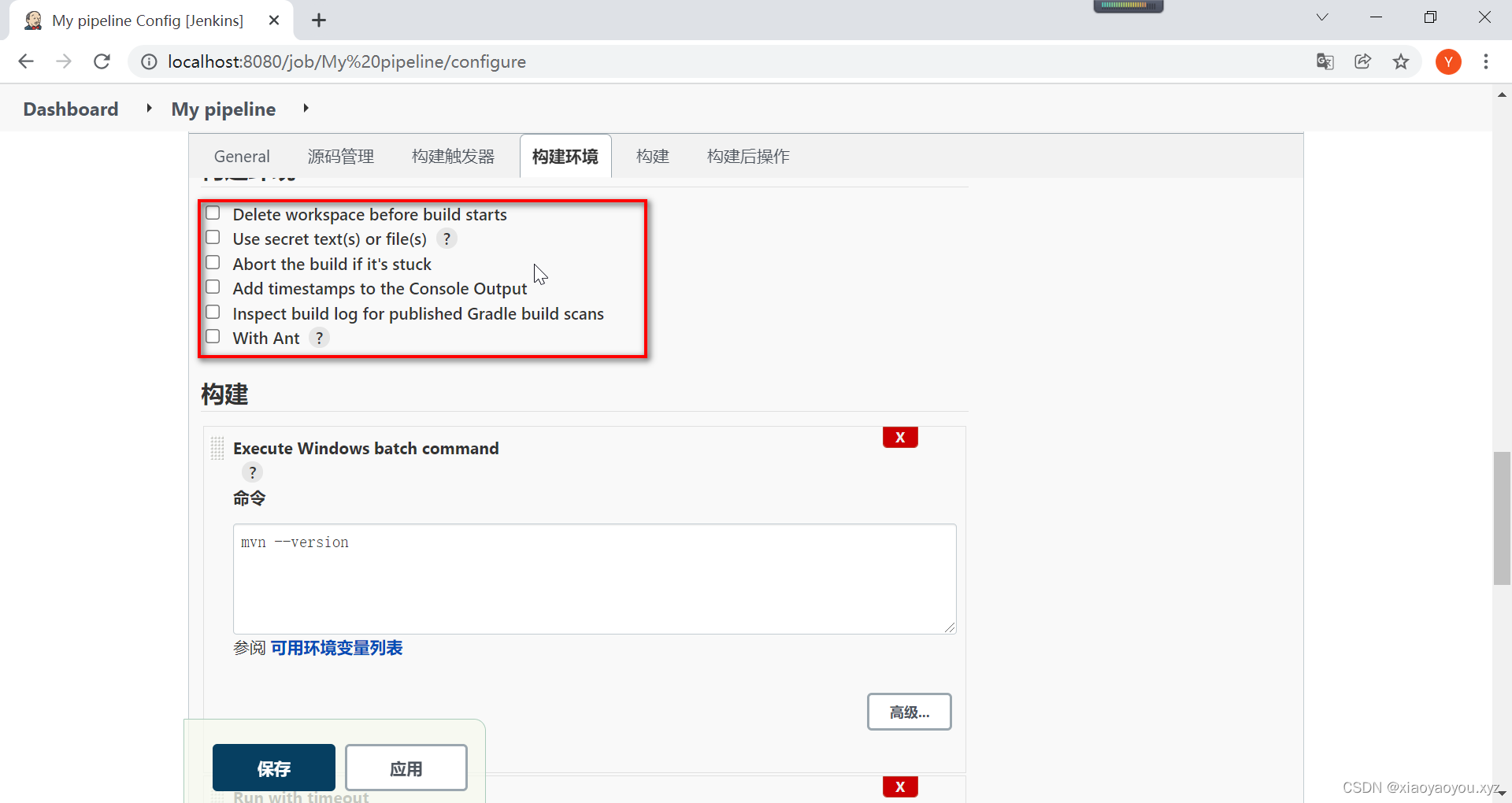The height and width of the screenshot is (803, 1512).
Task: Toggle the With Ant checkbox
Action: point(213,337)
